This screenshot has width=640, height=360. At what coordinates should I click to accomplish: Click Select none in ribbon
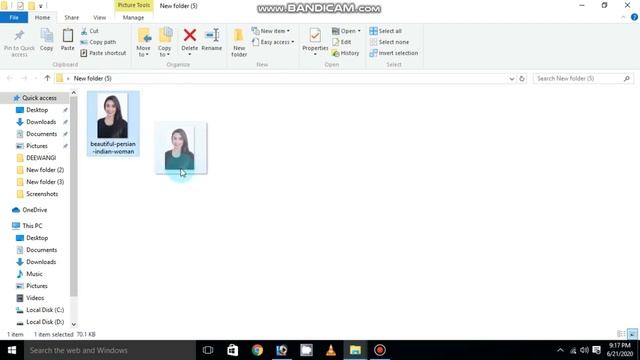pos(389,42)
